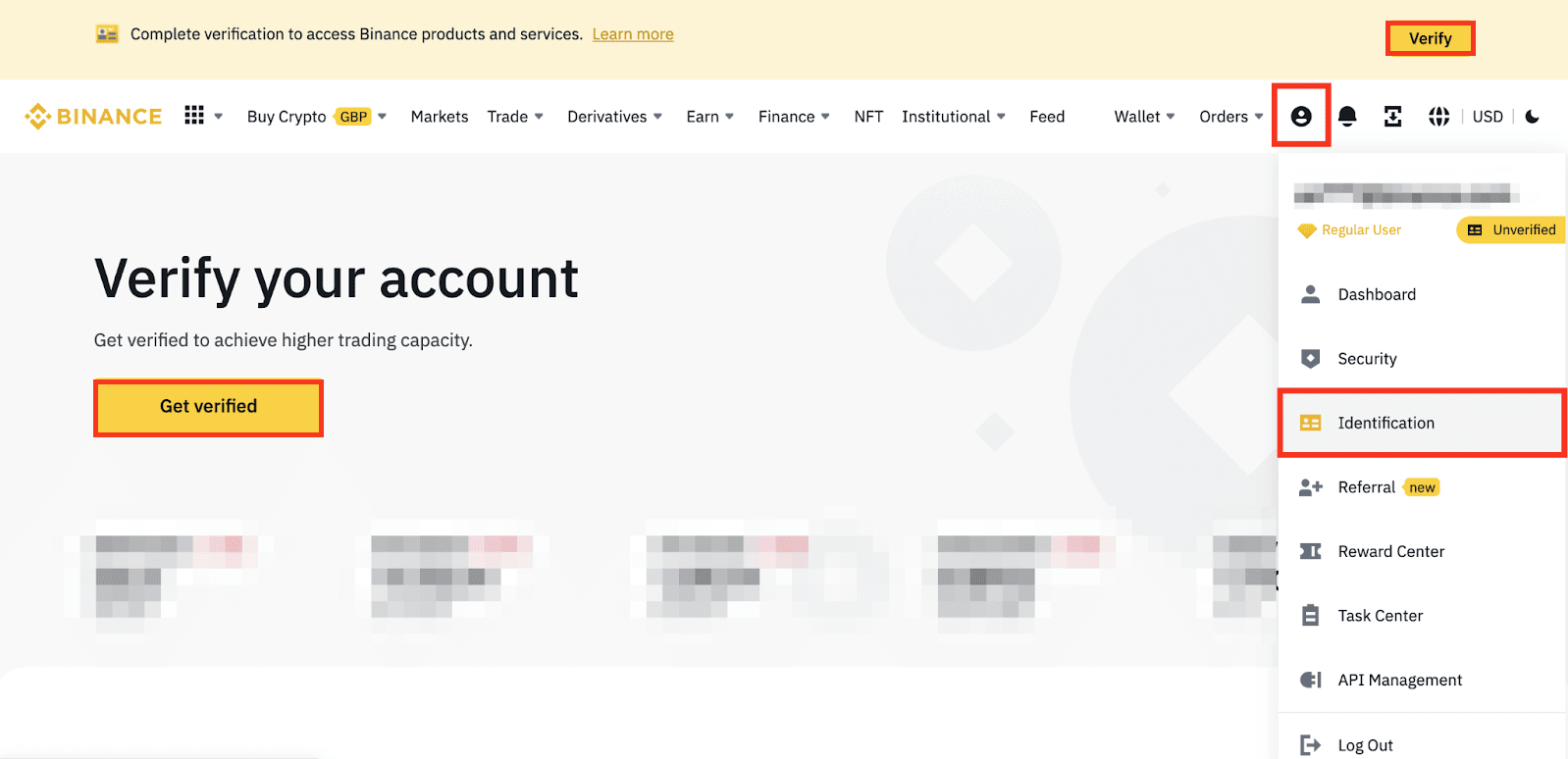Open the Wallet menu
The height and width of the screenshot is (759, 1568).
coord(1137,117)
